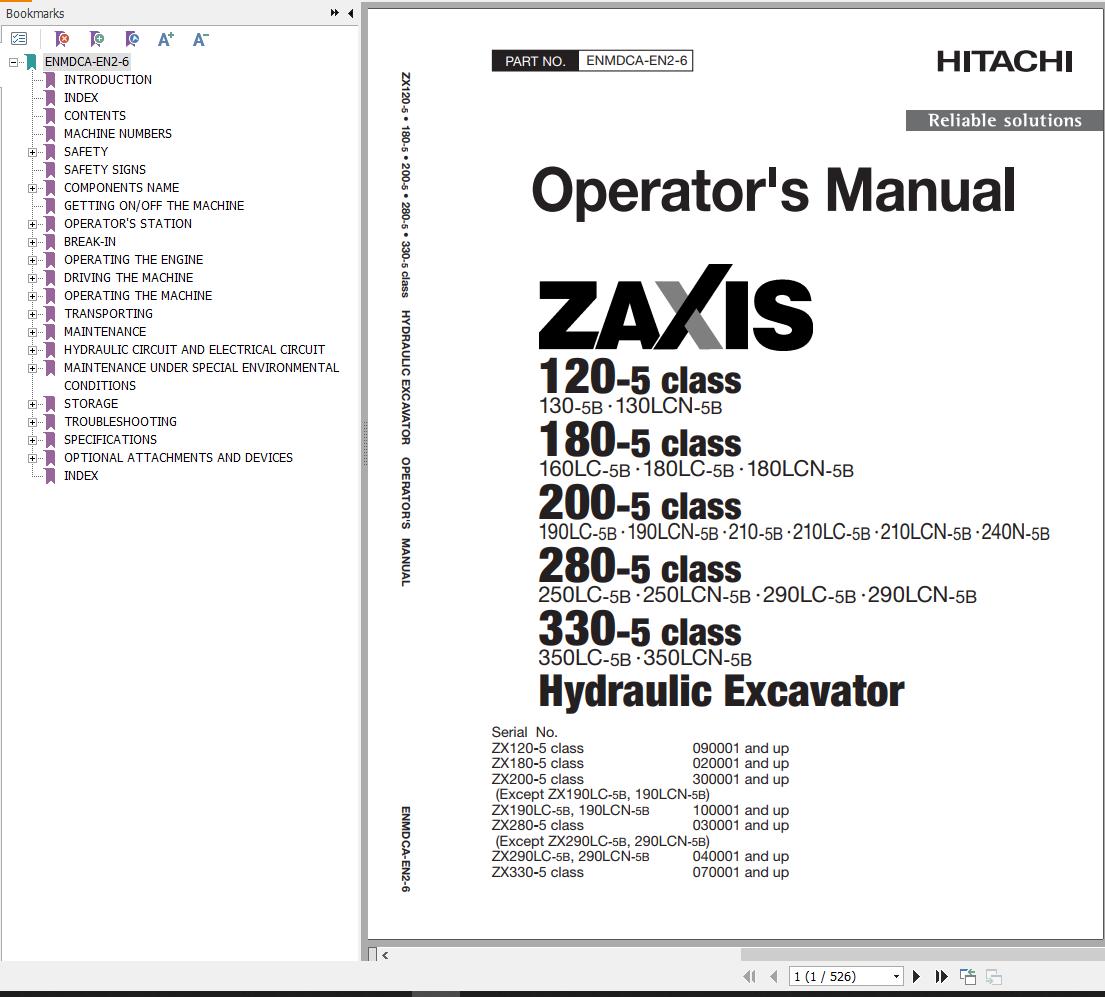Open the TROUBLESHOOTING bookmark text

tap(120, 421)
